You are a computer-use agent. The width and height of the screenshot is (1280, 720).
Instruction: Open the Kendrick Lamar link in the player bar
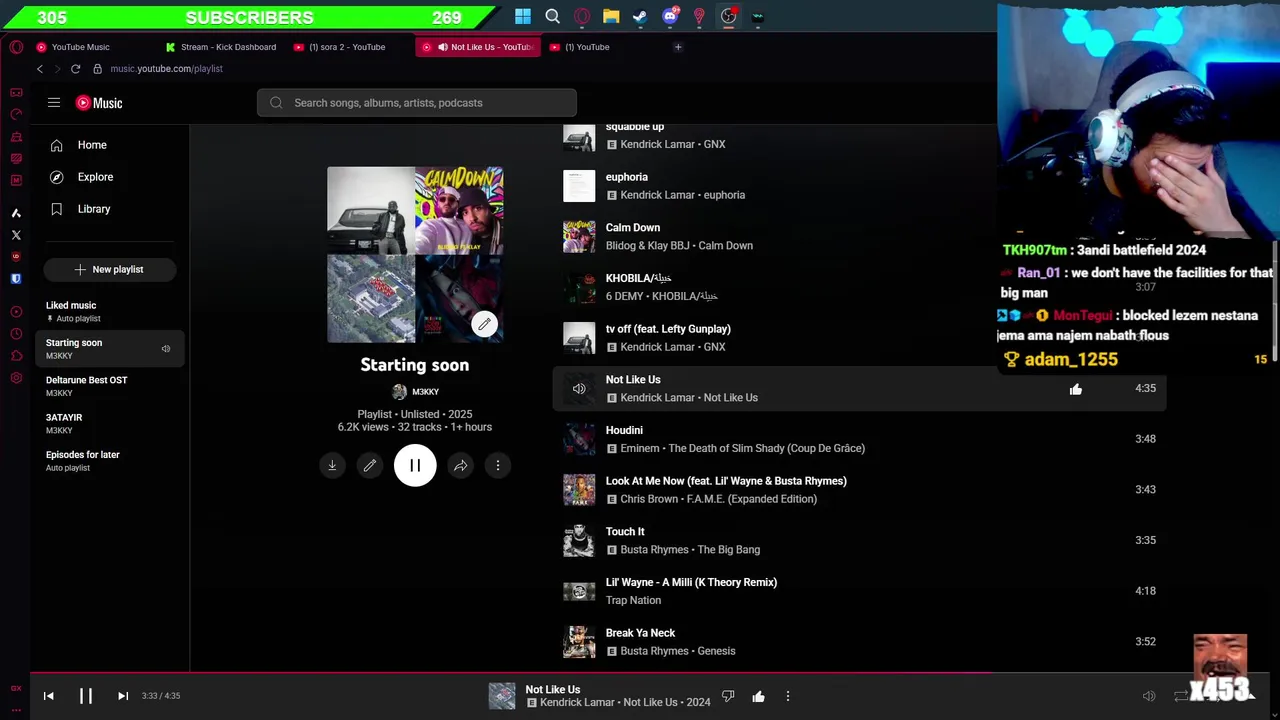[578, 703]
